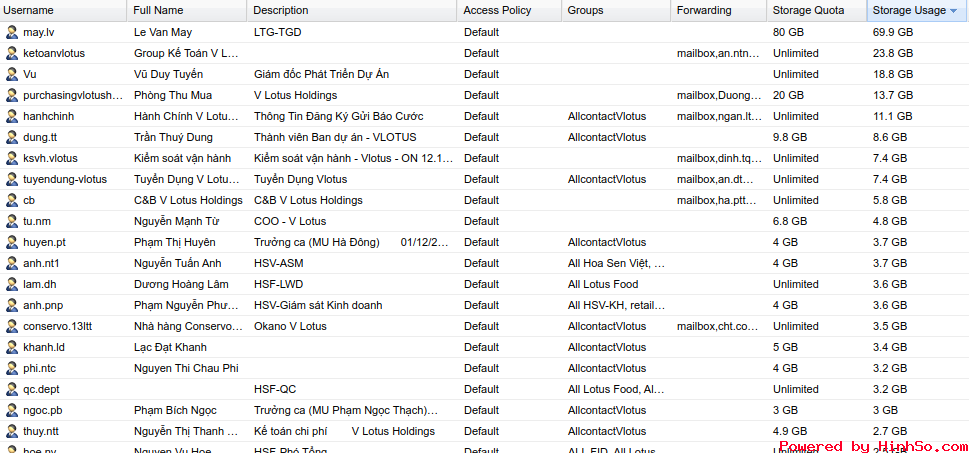
Task: Click the user icon for tu.nm
Action: pos(11,221)
